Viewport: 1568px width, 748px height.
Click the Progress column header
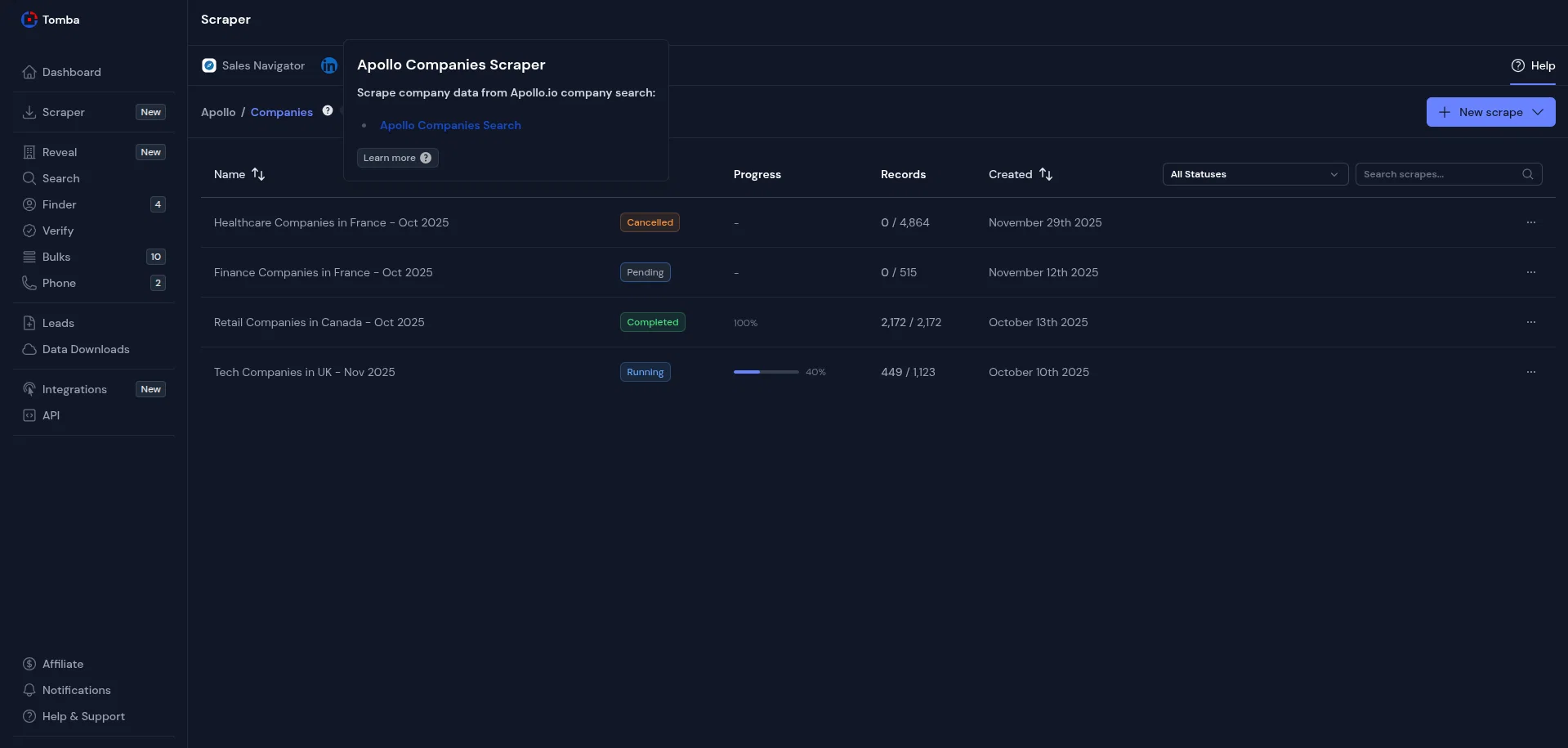[x=757, y=174]
